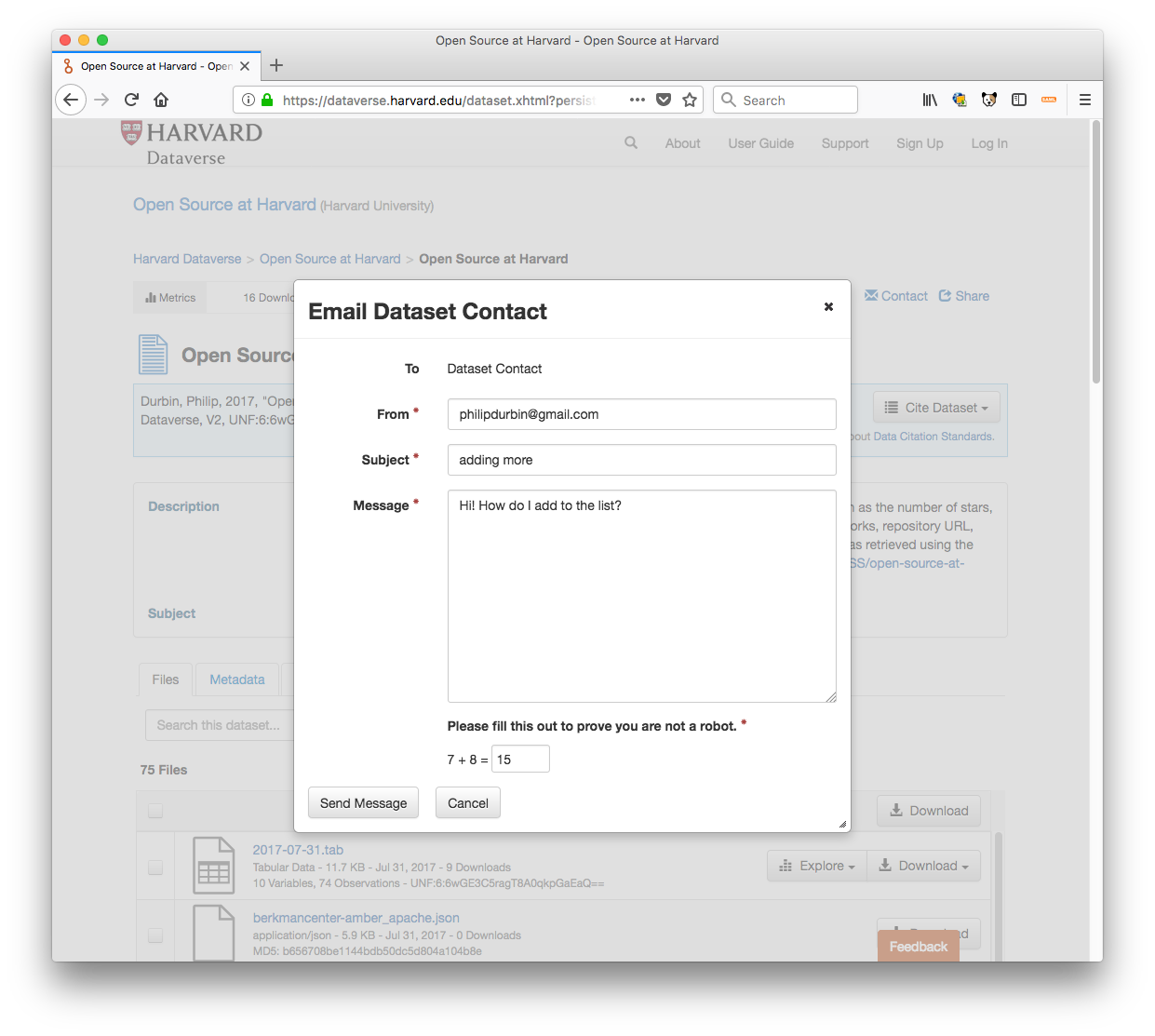Show site information icon in address bar
This screenshot has height=1036, width=1155.
(248, 100)
